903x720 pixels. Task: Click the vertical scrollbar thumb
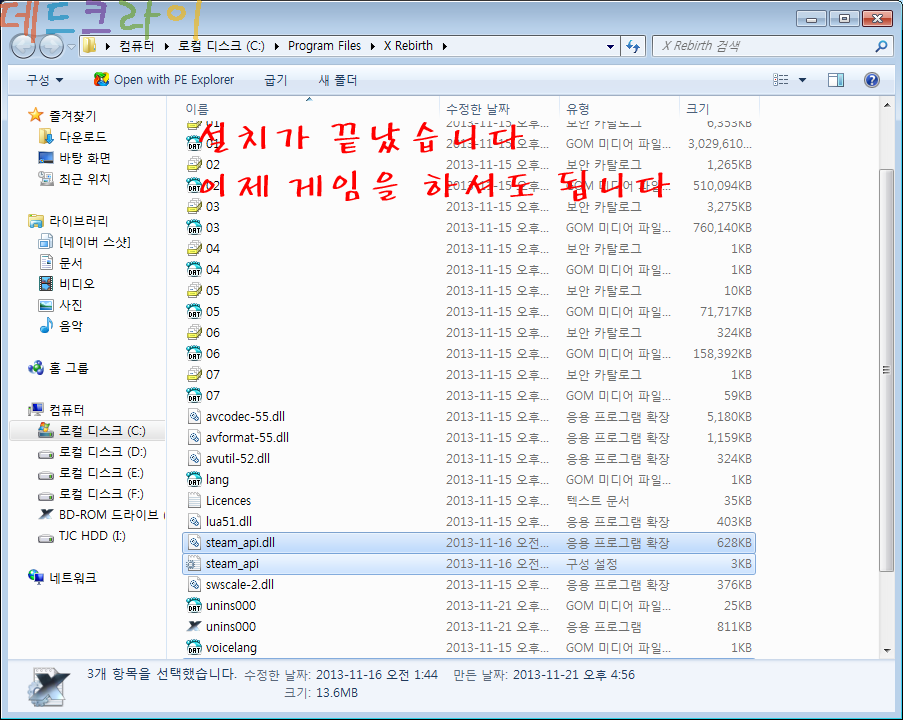pyautogui.click(x=887, y=370)
